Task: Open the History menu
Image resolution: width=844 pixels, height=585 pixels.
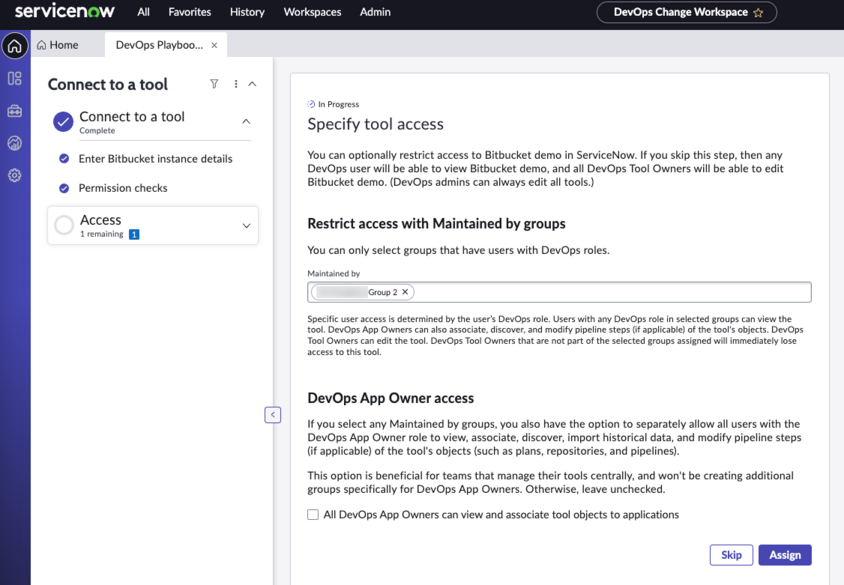Action: pos(247,12)
